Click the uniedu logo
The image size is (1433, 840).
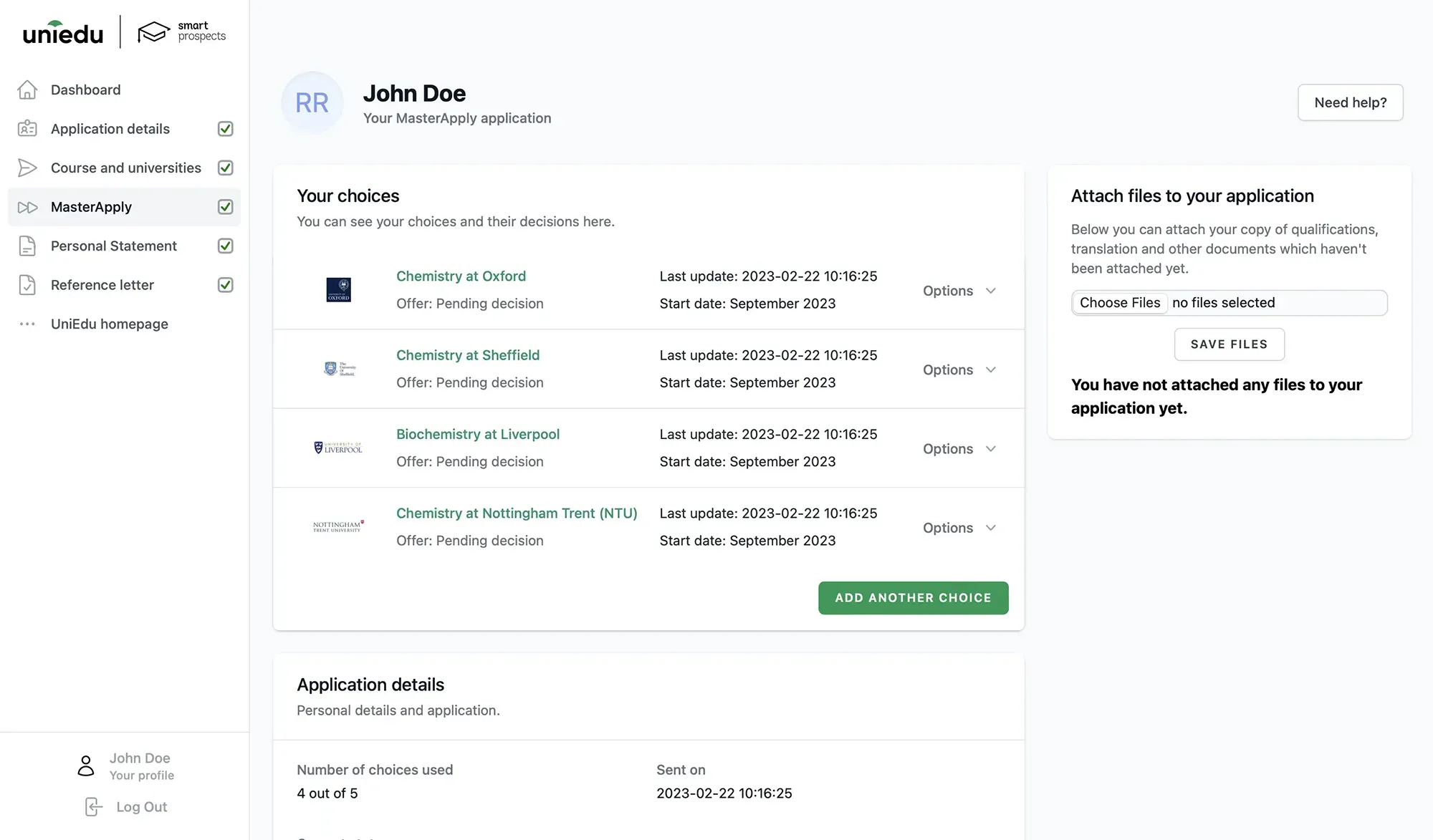[63, 33]
